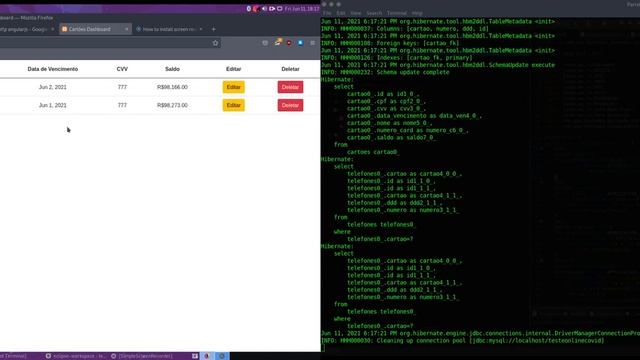Open the volume speaker tray icon
Screen dimensions: 640x360
[264, 9]
